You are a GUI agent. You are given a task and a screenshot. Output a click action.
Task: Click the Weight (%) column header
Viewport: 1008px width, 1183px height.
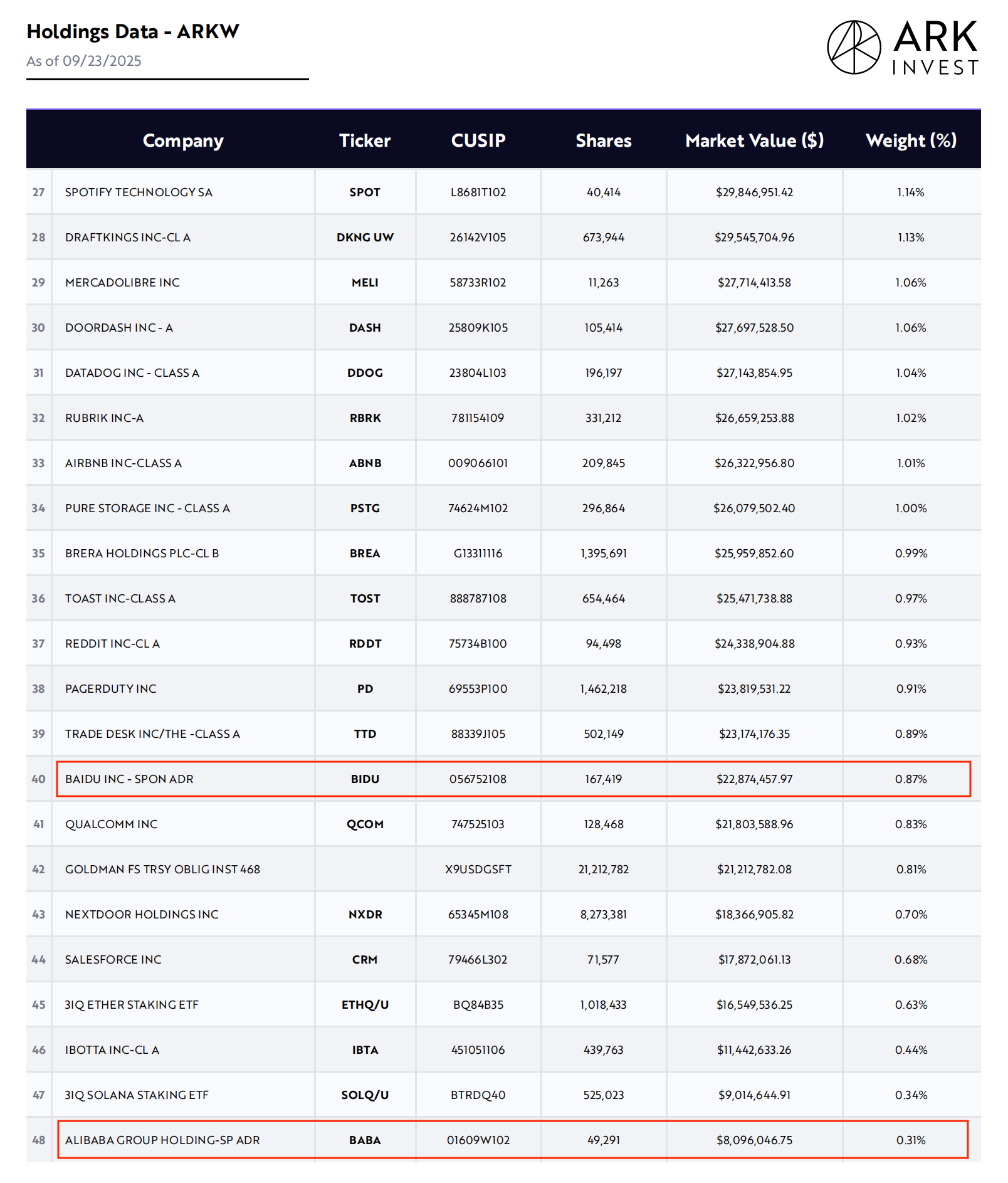[911, 140]
